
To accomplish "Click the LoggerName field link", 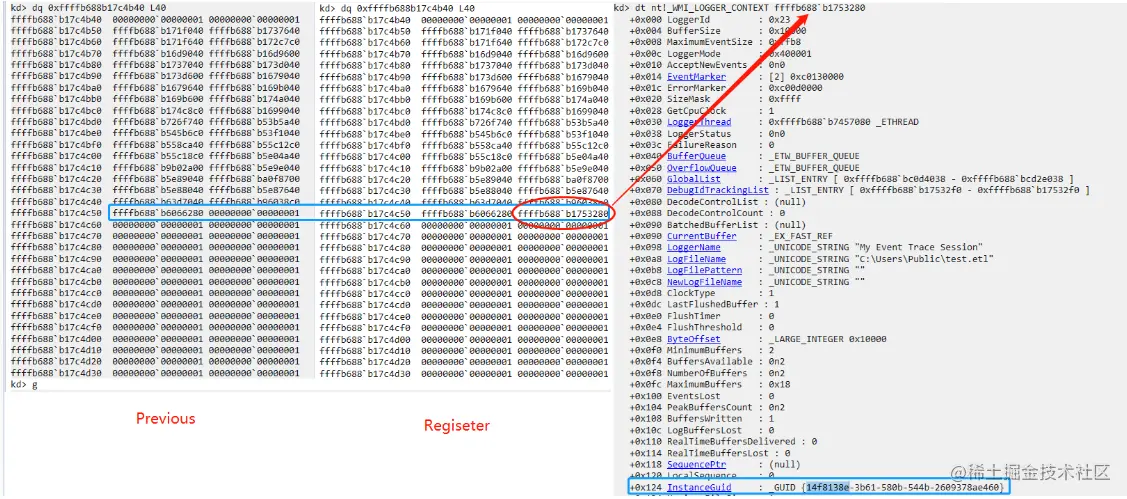I will [693, 247].
